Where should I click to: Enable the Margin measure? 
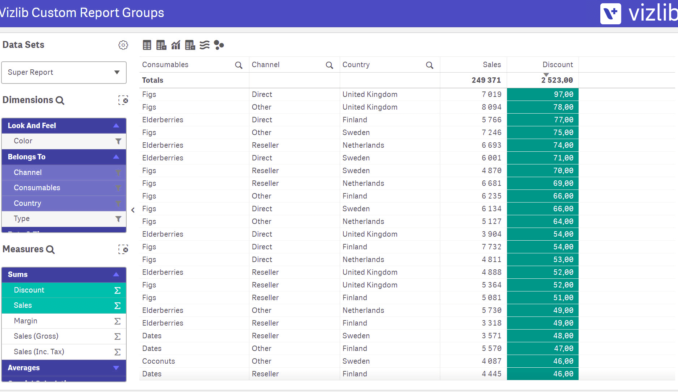click(x=64, y=321)
